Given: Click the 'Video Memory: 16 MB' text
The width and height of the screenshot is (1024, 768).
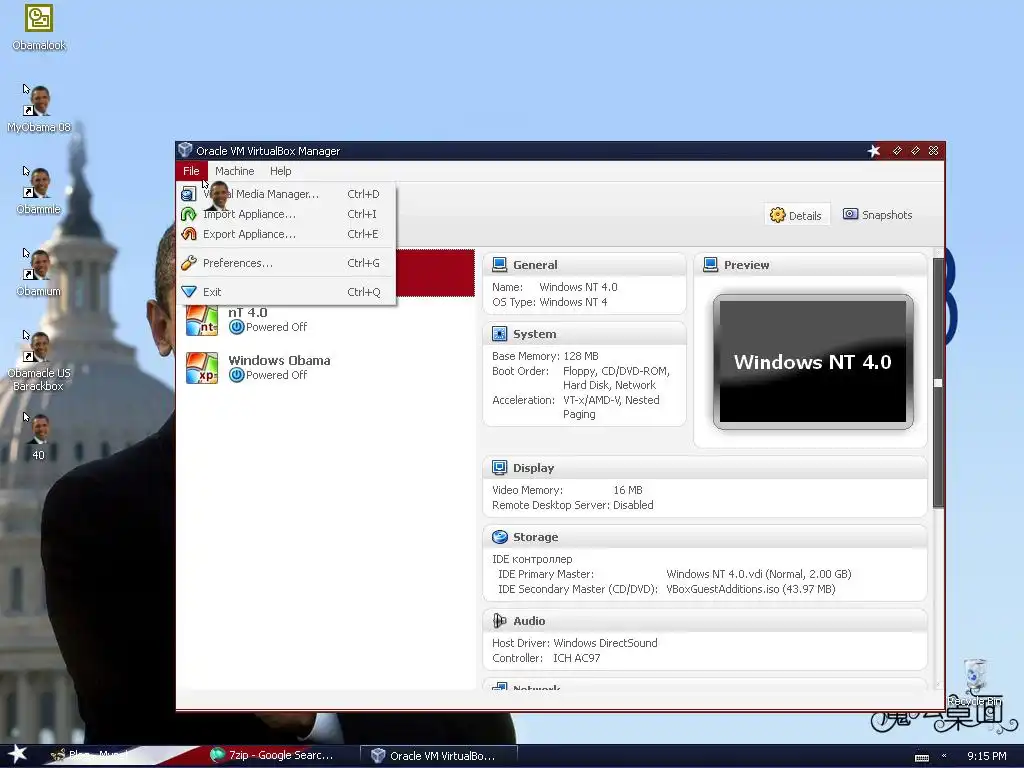Looking at the screenshot, I should [567, 490].
